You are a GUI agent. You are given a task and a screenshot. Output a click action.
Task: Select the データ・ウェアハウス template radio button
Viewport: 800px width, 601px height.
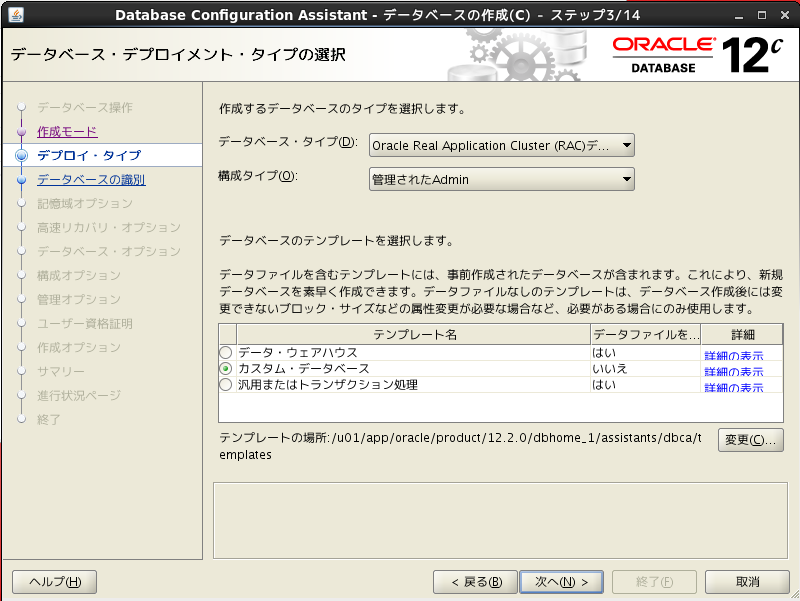pos(226,353)
